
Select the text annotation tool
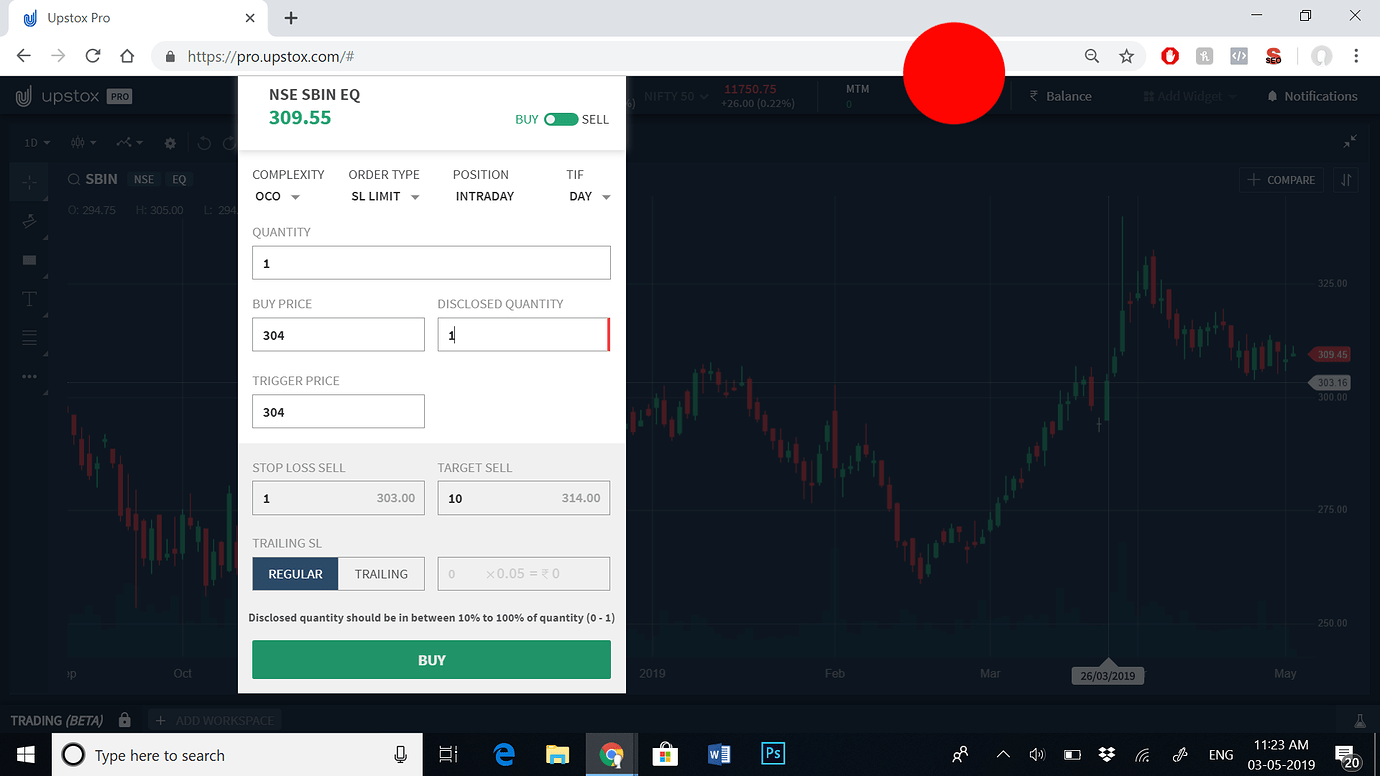[x=29, y=297]
